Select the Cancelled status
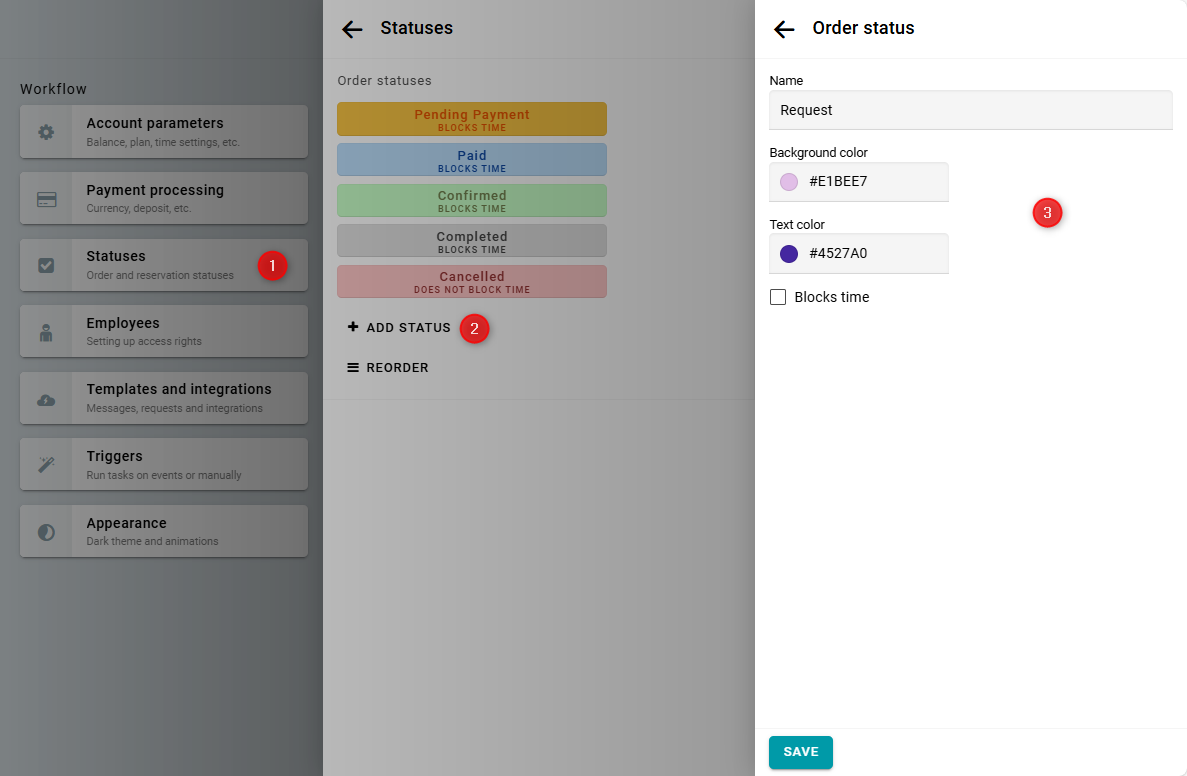Viewport: 1187px width, 776px height. pos(472,281)
